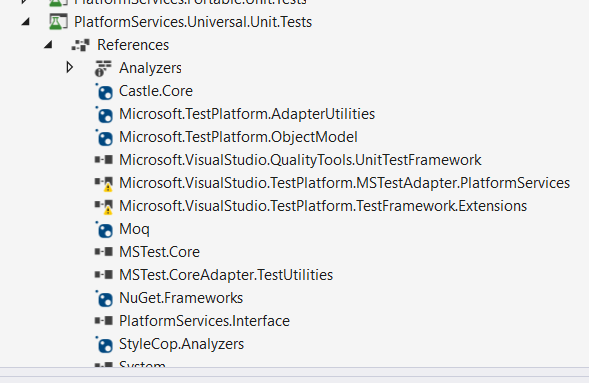Click the PlatformServices.Universal.Unit.Tests test project icon
589x383 pixels.
tap(58, 21)
